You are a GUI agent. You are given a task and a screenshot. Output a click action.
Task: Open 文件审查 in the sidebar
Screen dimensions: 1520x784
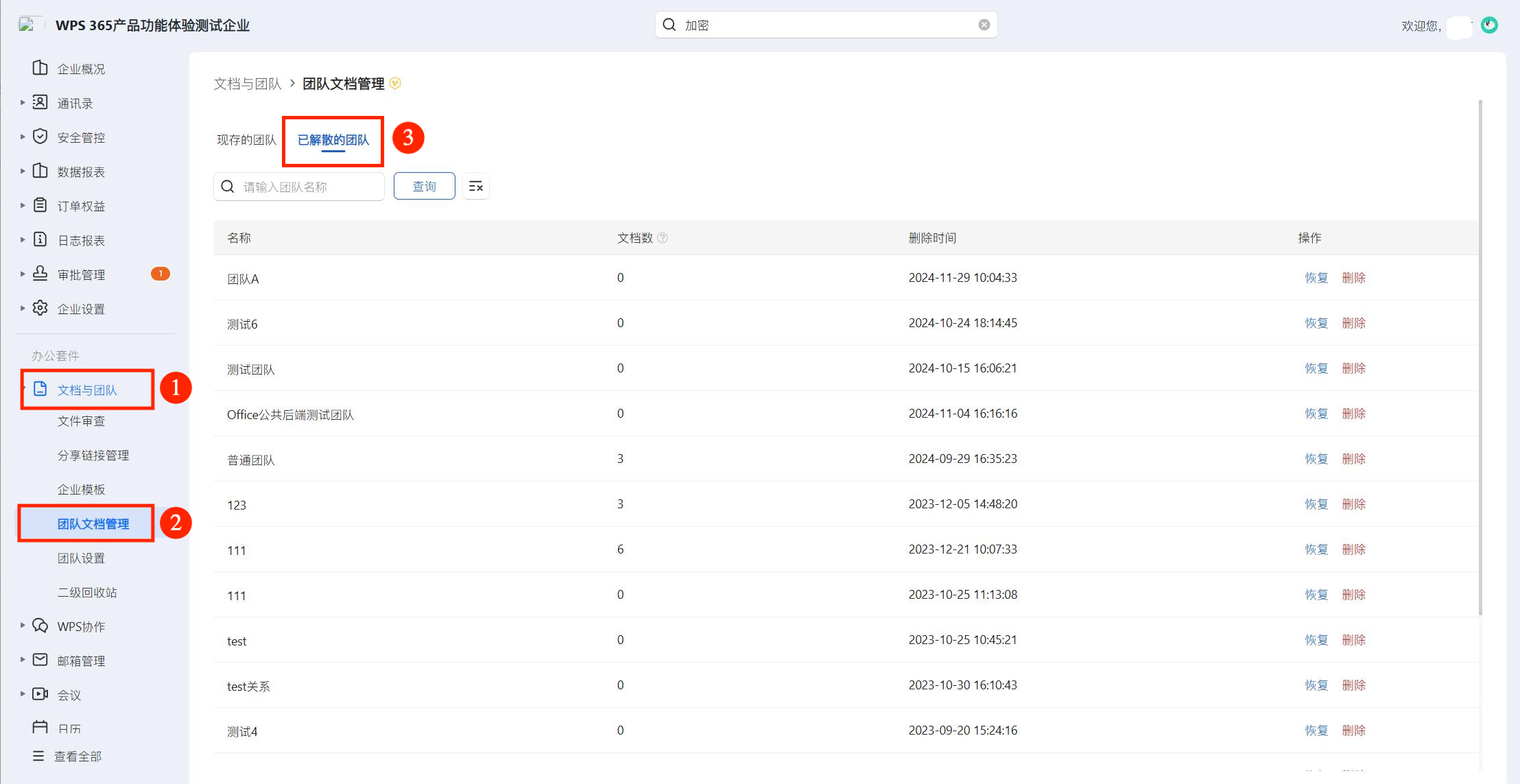[x=82, y=421]
